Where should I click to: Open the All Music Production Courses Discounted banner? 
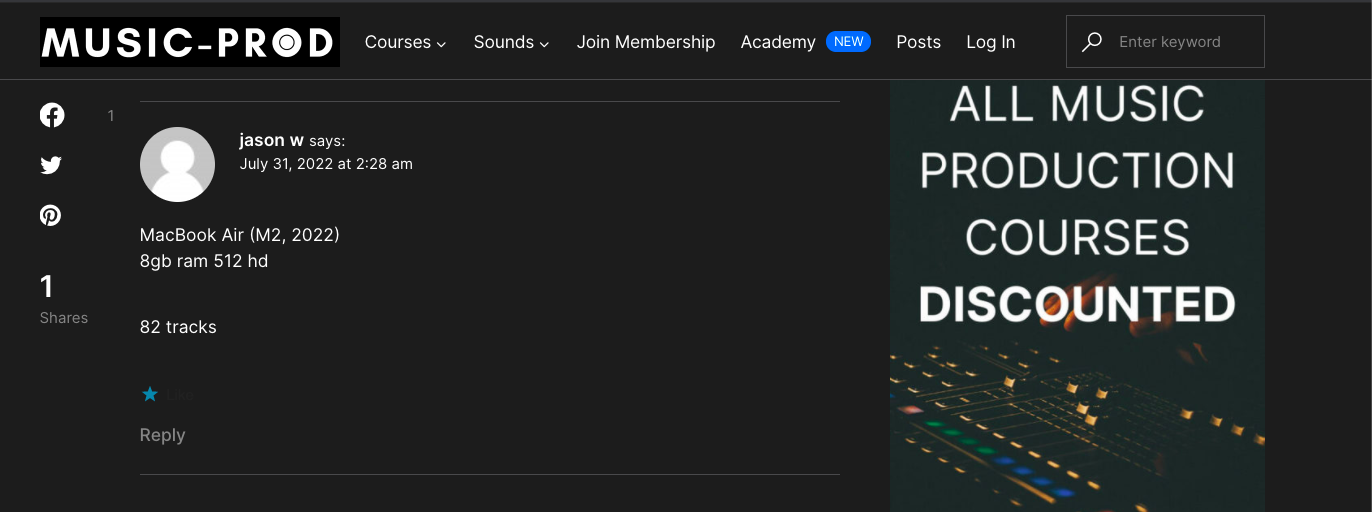pos(1077,296)
